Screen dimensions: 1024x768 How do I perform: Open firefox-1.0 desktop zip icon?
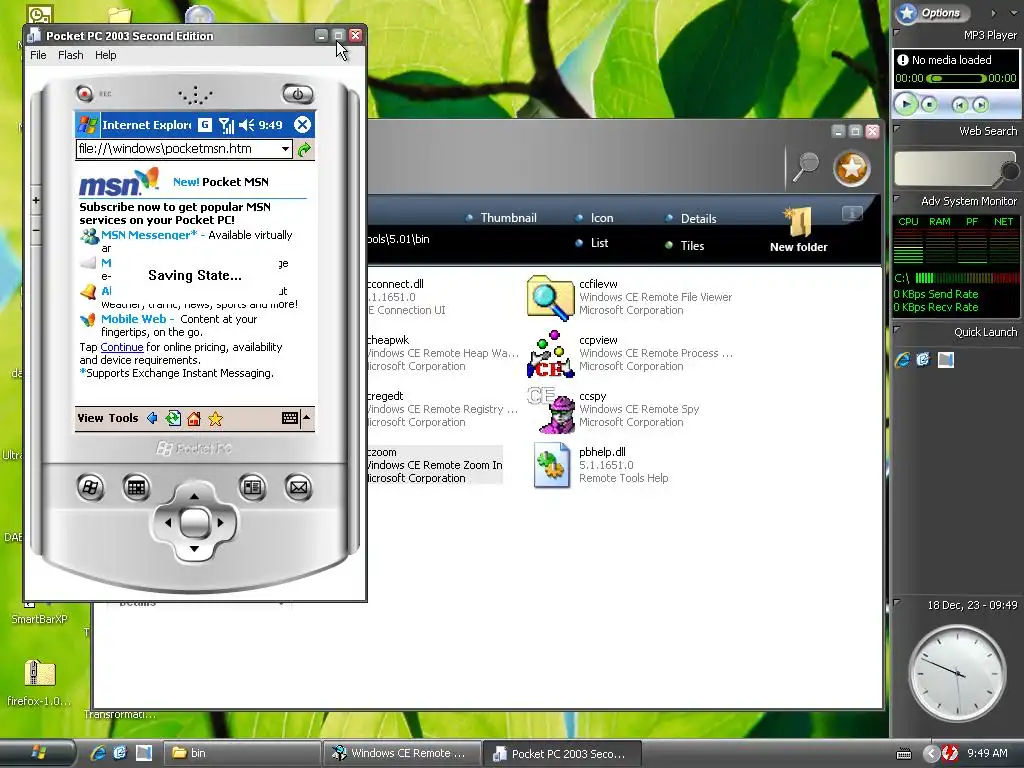(39, 683)
